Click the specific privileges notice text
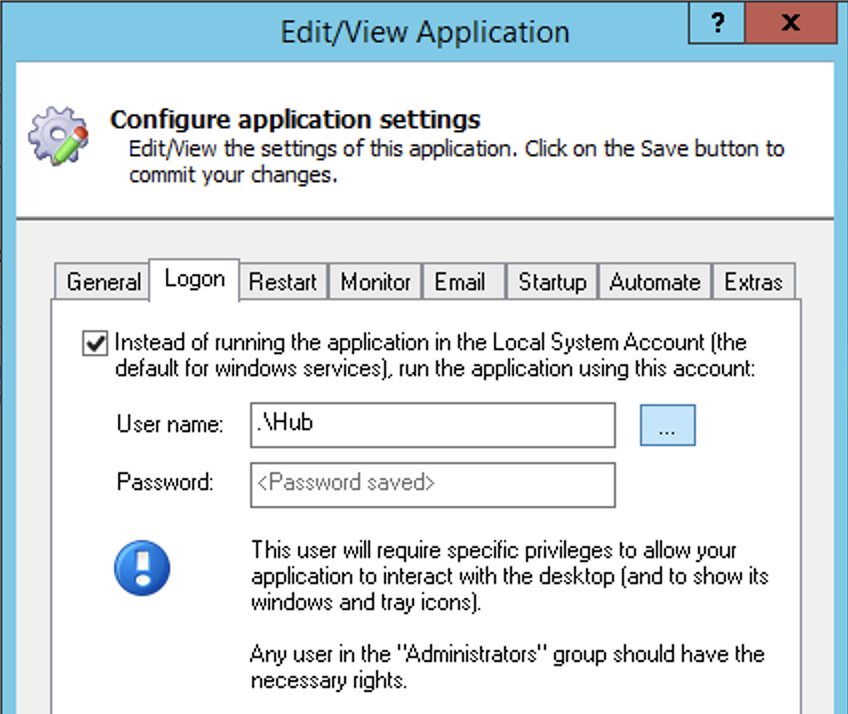This screenshot has height=714, width=848. [x=509, y=576]
